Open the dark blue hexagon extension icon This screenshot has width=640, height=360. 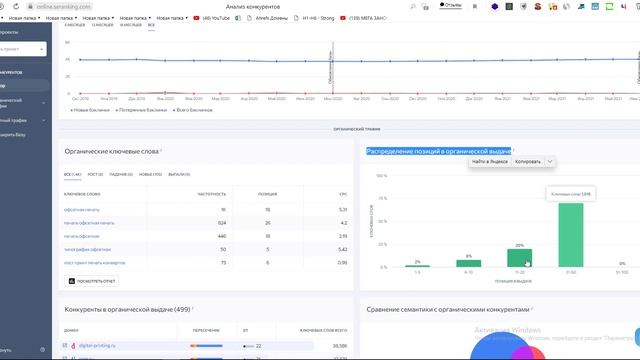point(494,7)
